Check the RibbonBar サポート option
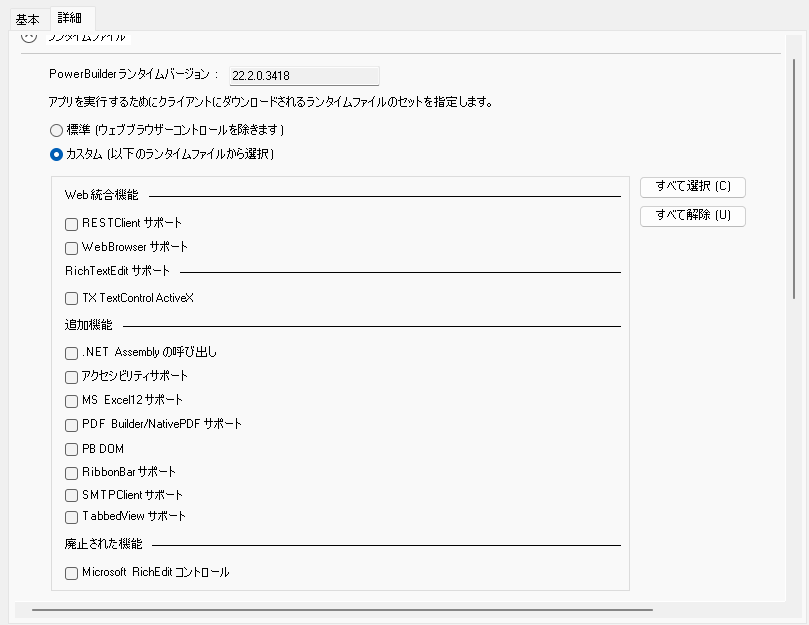The image size is (809, 625). coord(71,473)
